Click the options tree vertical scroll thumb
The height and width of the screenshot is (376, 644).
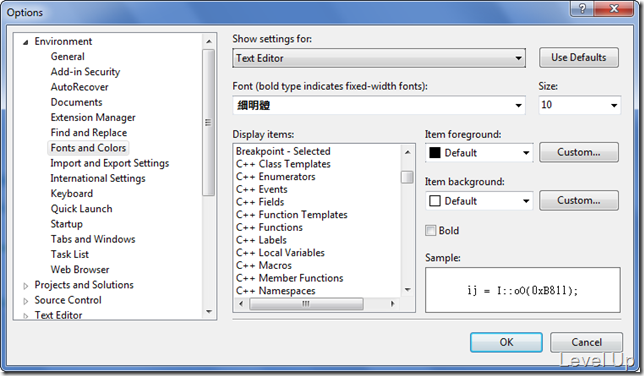click(x=209, y=122)
